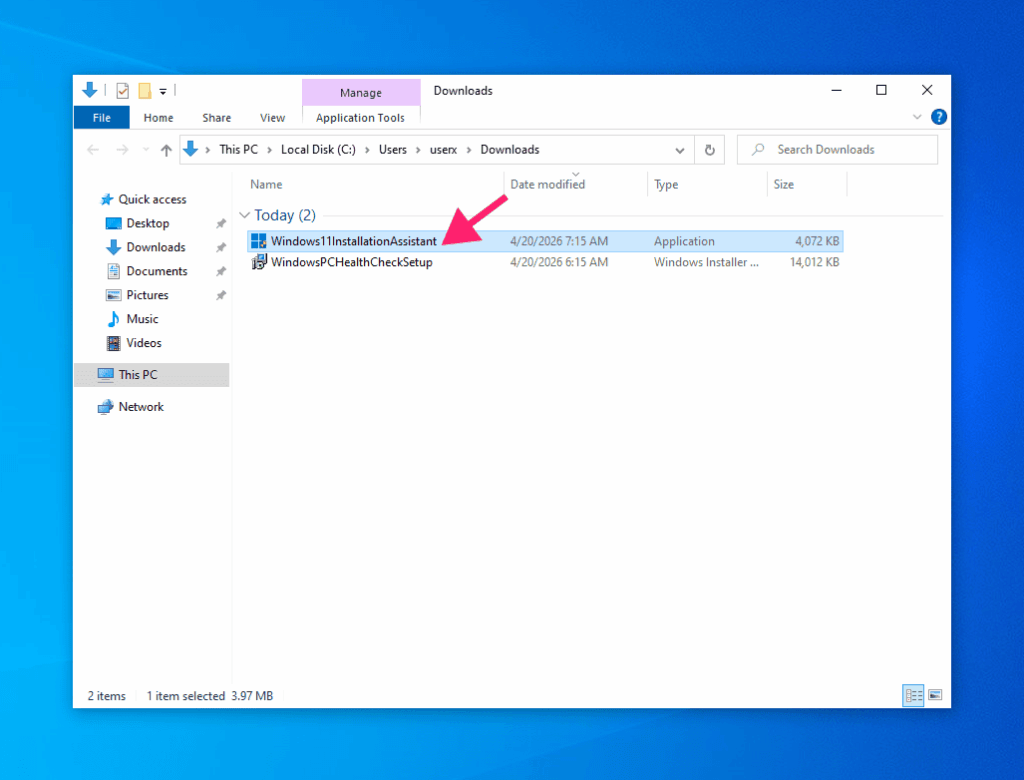
Task: Open Help with question mark icon
Action: click(938, 117)
